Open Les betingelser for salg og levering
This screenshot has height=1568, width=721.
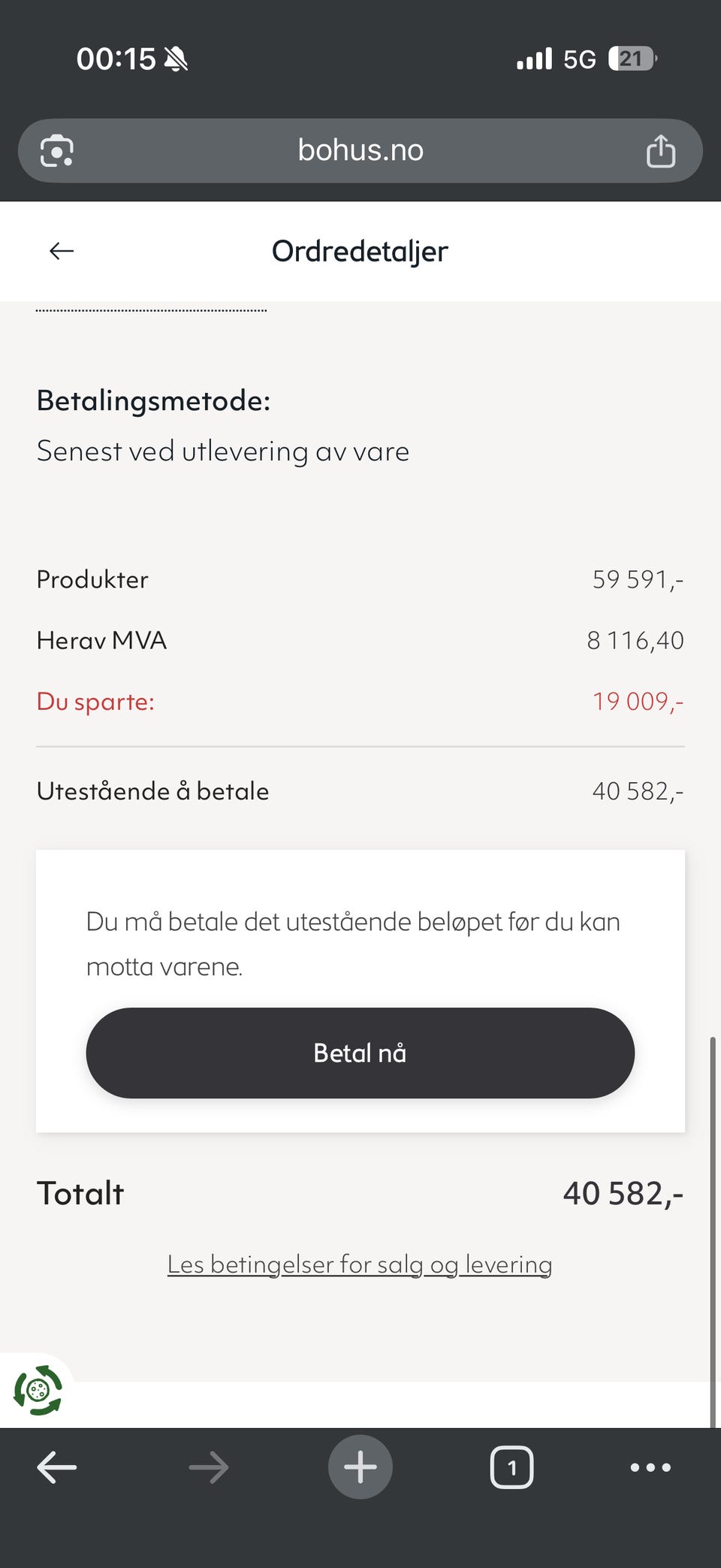pyautogui.click(x=360, y=1264)
